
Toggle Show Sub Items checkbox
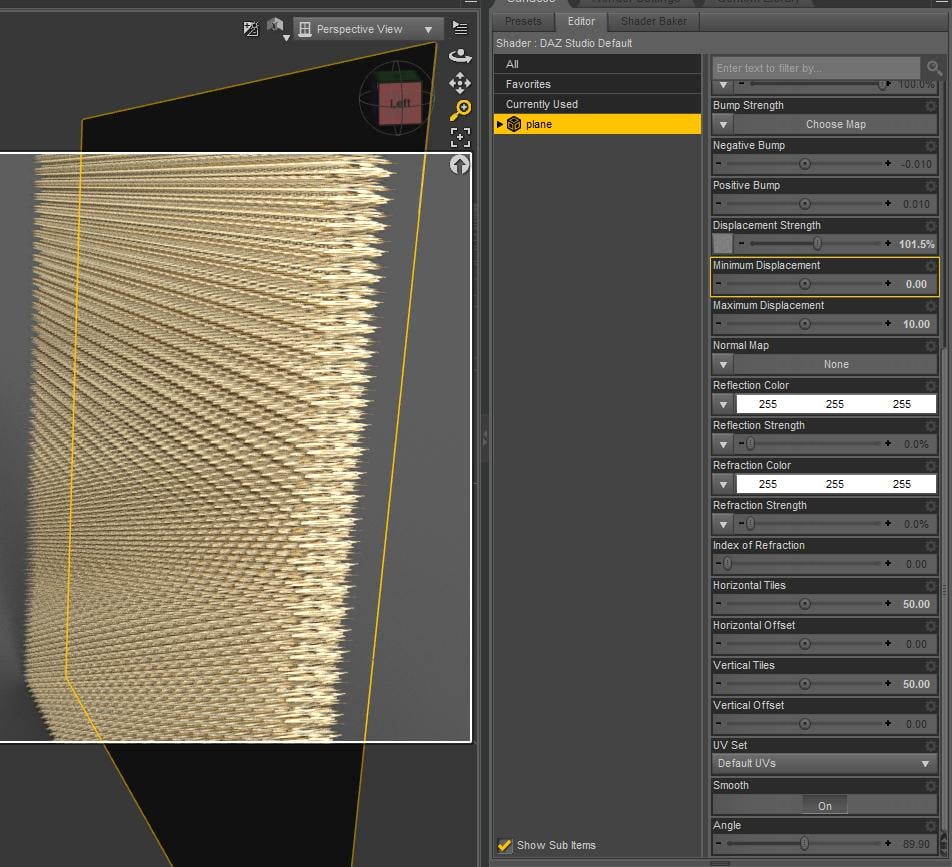click(505, 845)
